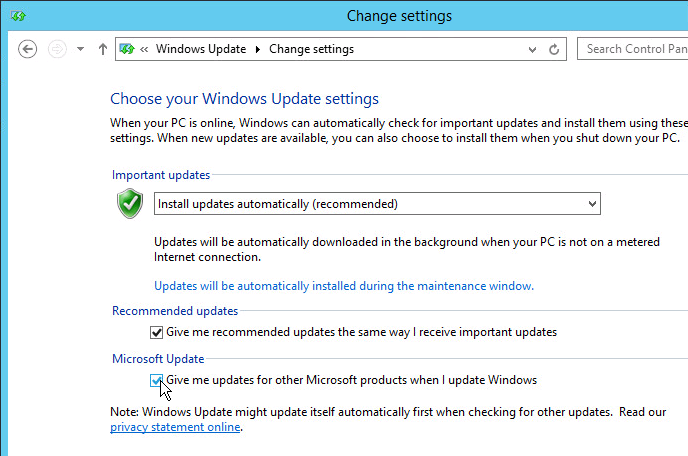Screen dimensions: 688x456
Task: Open the privacy statement online link
Action: coord(175,427)
